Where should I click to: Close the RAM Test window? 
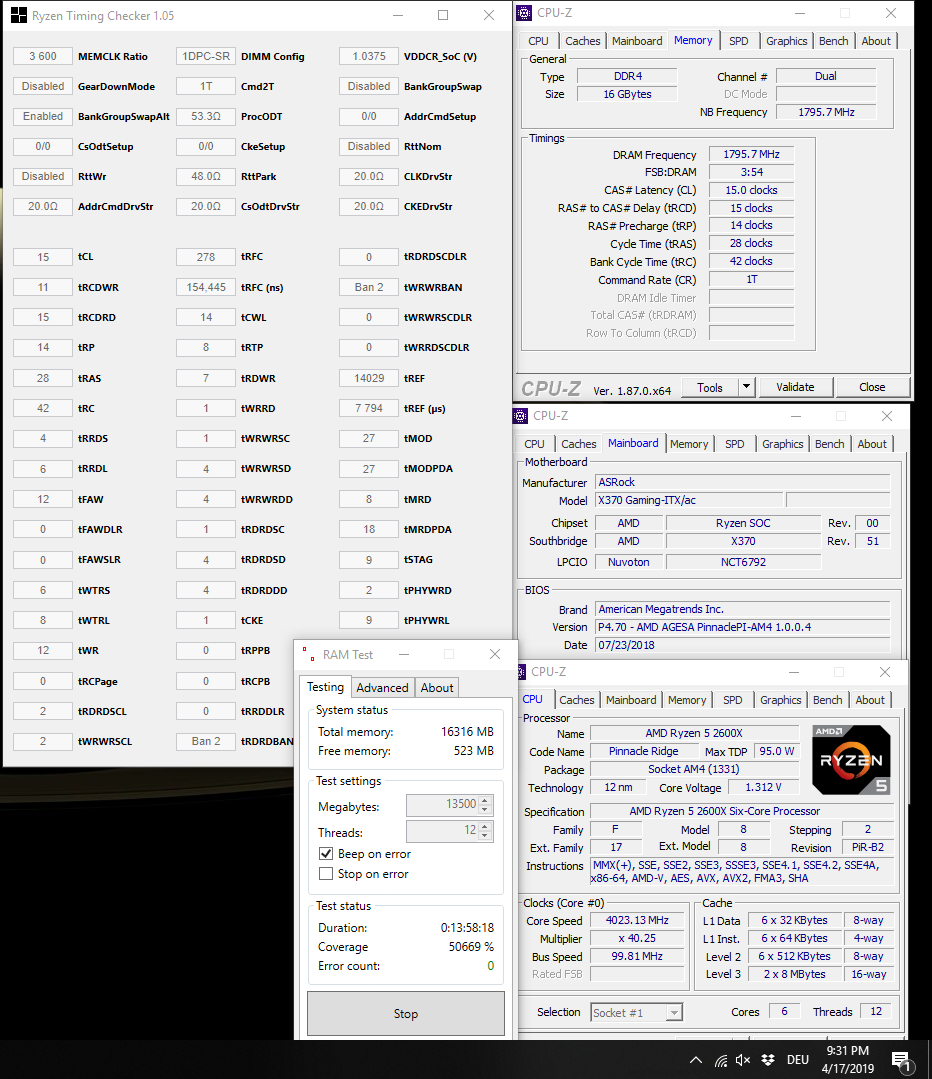[495, 654]
